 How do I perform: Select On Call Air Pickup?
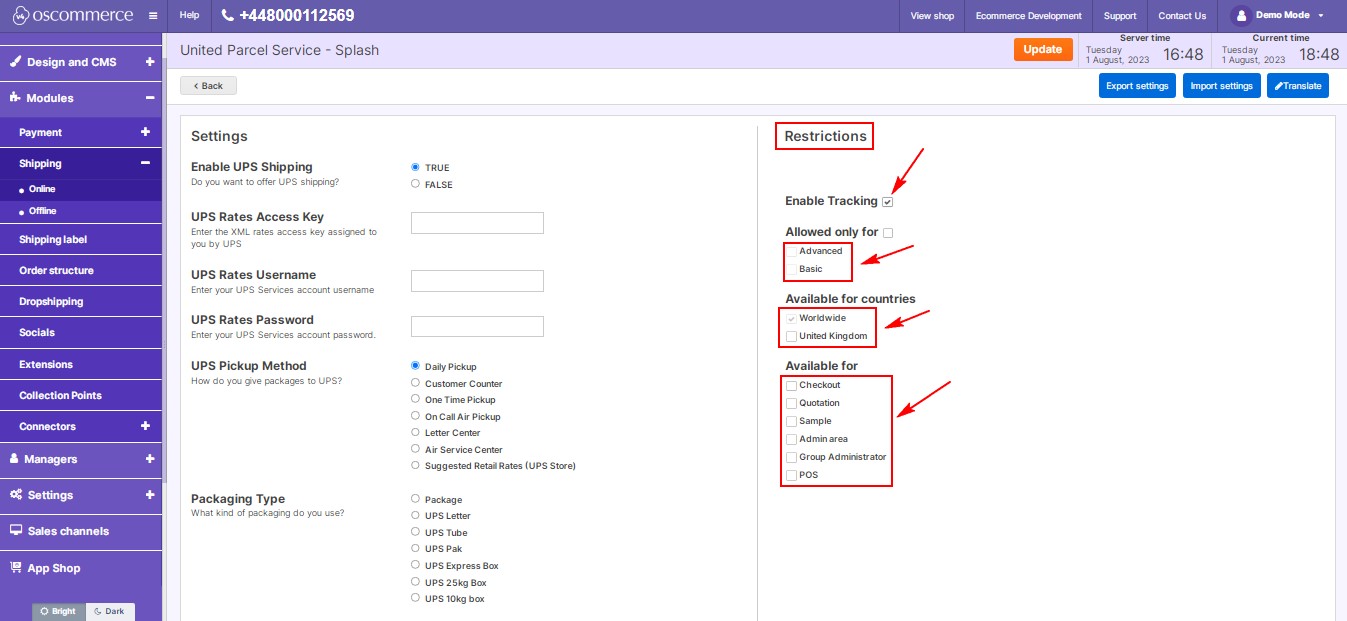(415, 416)
